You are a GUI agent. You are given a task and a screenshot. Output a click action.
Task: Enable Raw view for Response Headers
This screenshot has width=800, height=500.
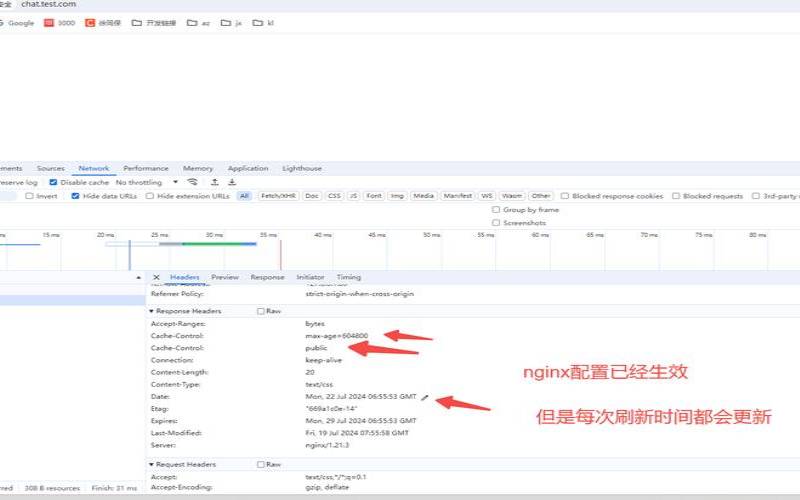[x=261, y=311]
